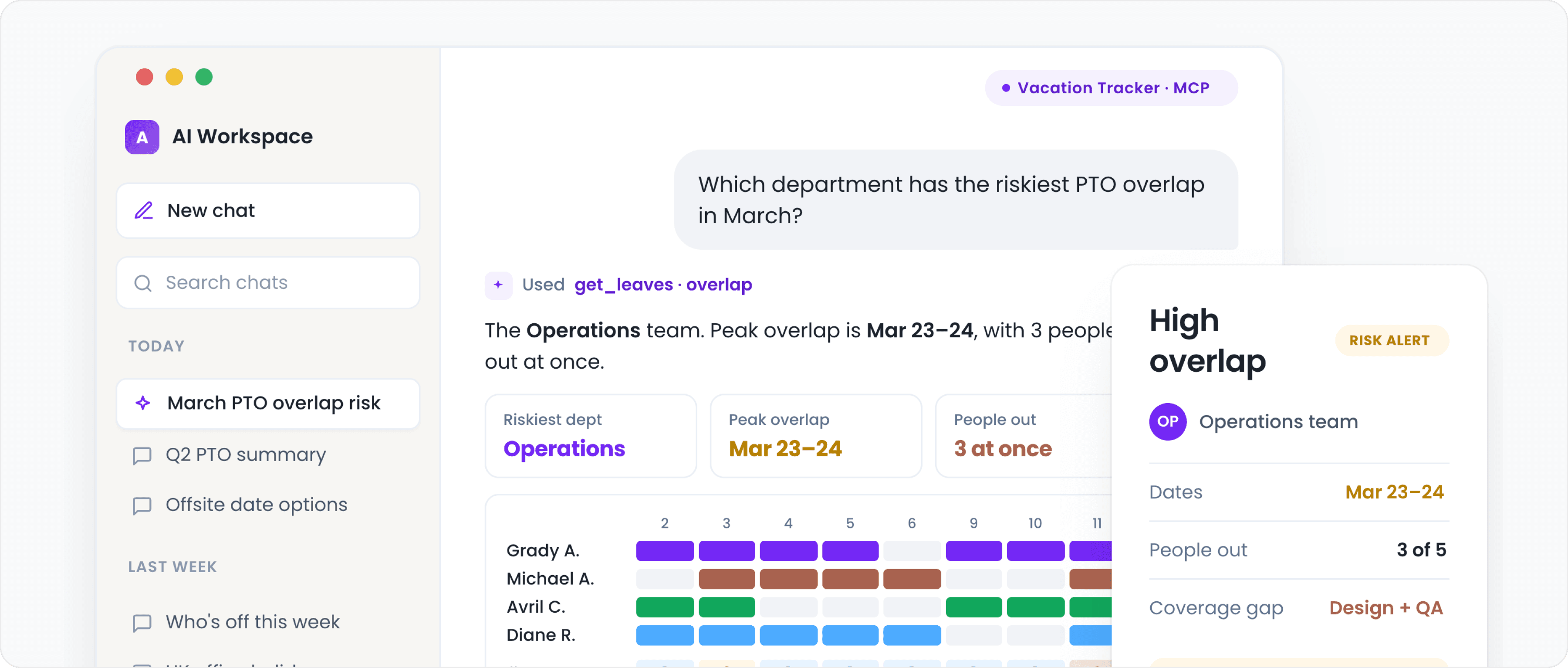
Task: Click the Diane R. row name
Action: tap(541, 635)
